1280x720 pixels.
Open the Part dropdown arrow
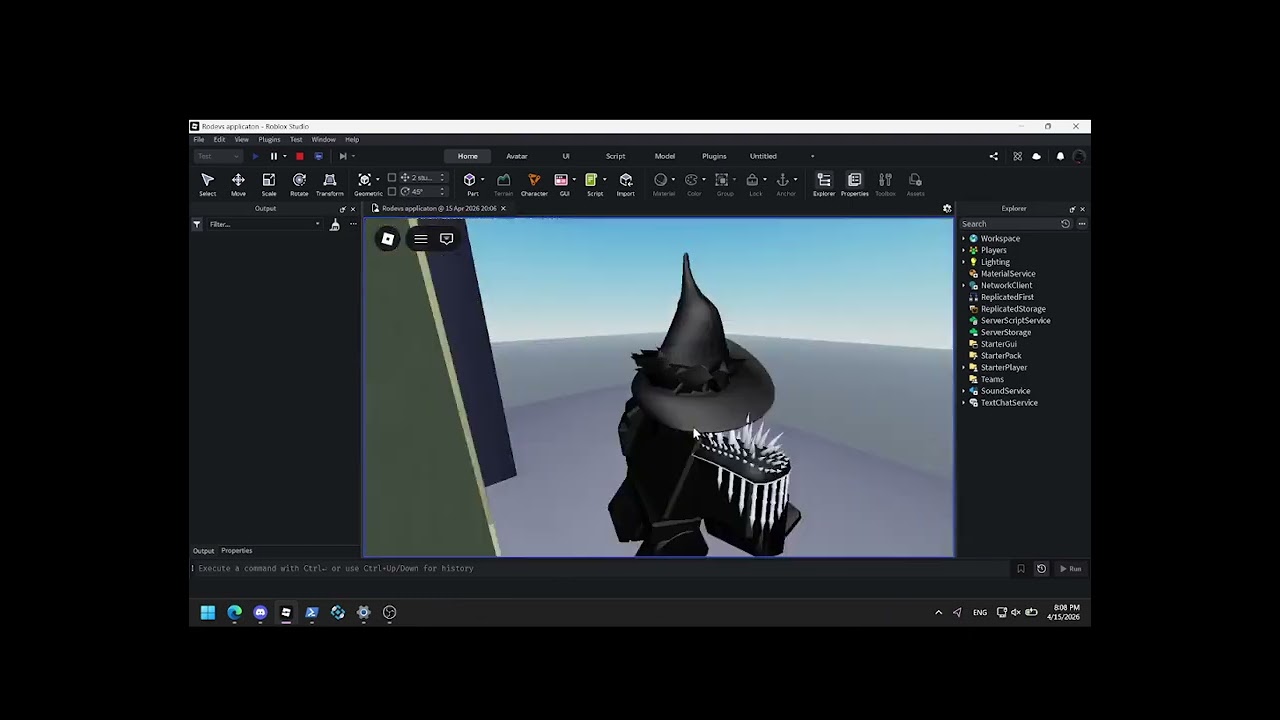point(483,180)
